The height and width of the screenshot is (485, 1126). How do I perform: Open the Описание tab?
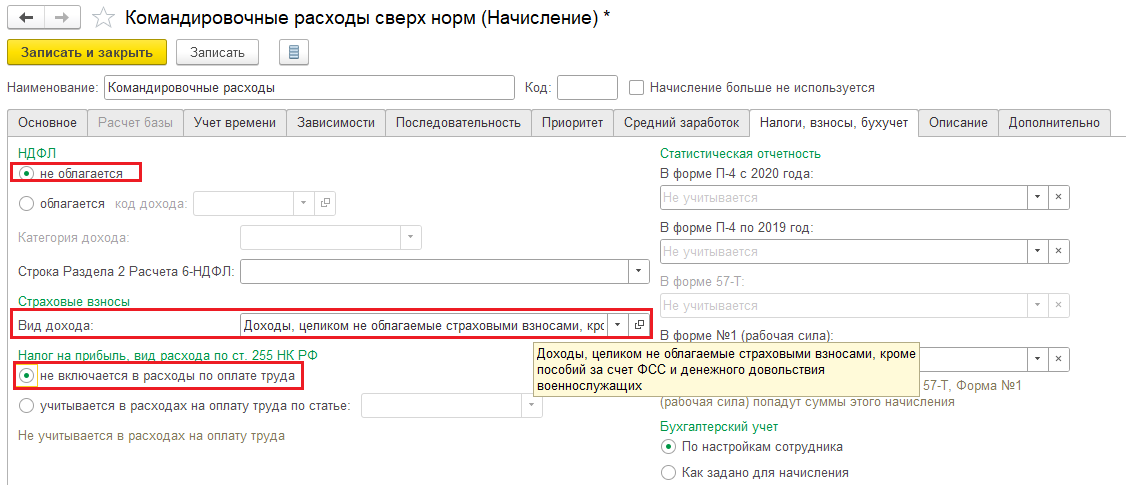[958, 123]
